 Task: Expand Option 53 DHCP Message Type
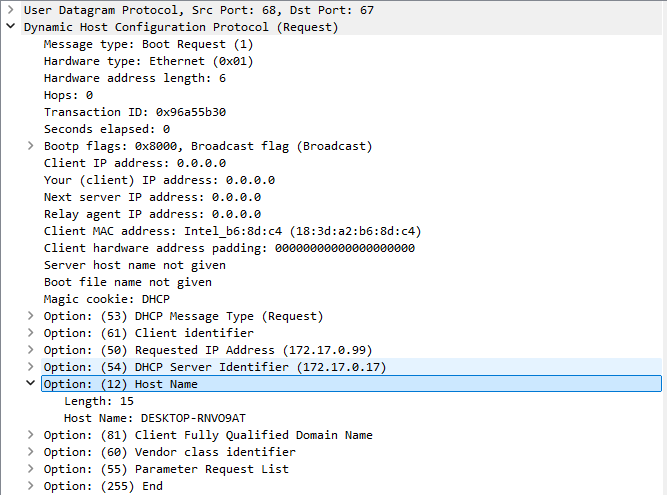(x=31, y=316)
